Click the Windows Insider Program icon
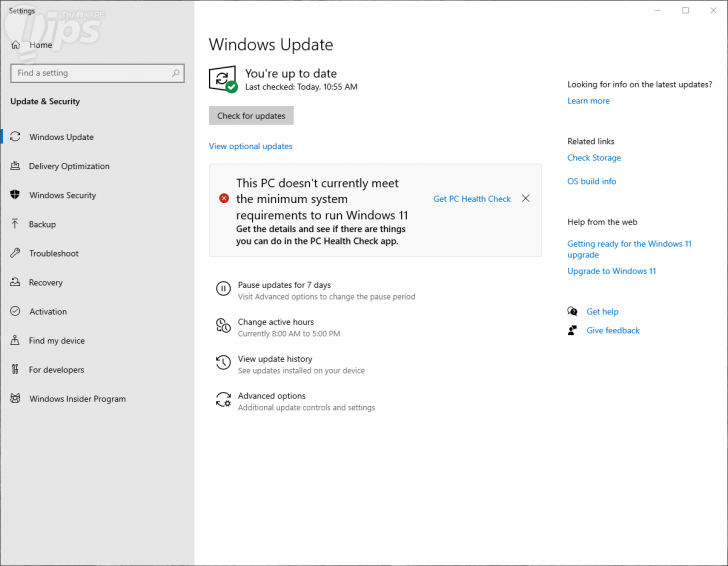728x566 pixels. tap(15, 398)
